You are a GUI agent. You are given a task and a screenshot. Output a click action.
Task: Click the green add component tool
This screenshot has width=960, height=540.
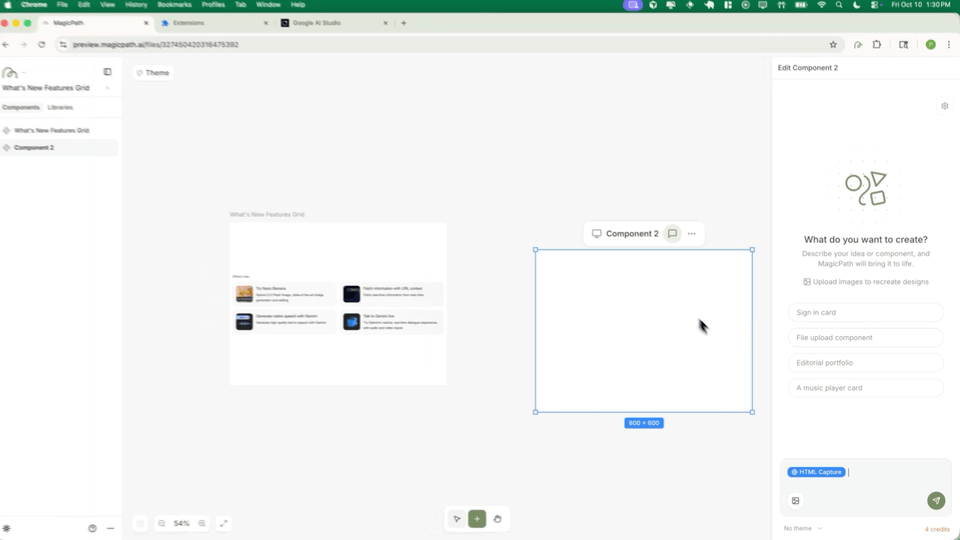coord(477,519)
